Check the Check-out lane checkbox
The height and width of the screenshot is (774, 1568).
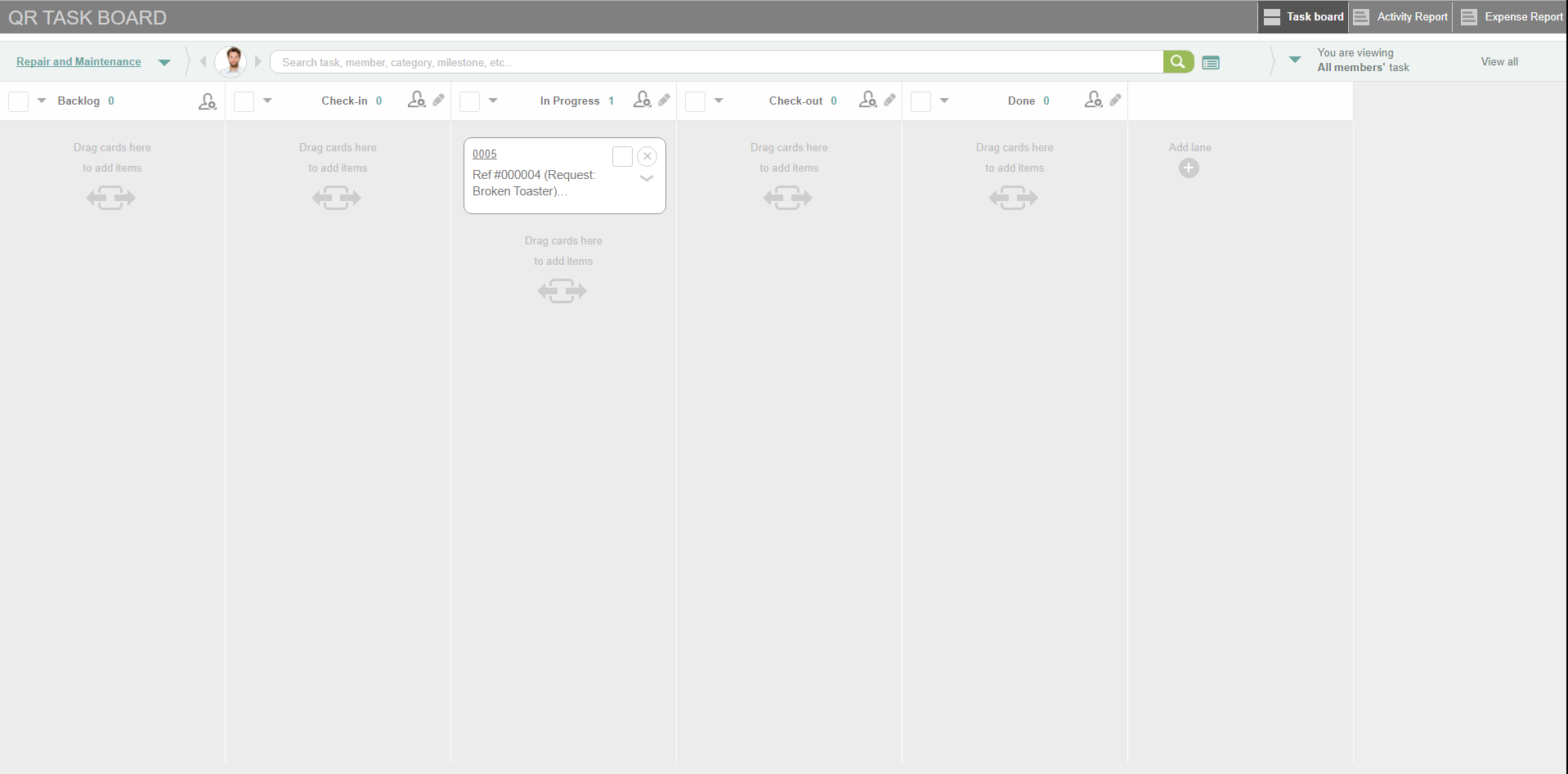[x=695, y=101]
